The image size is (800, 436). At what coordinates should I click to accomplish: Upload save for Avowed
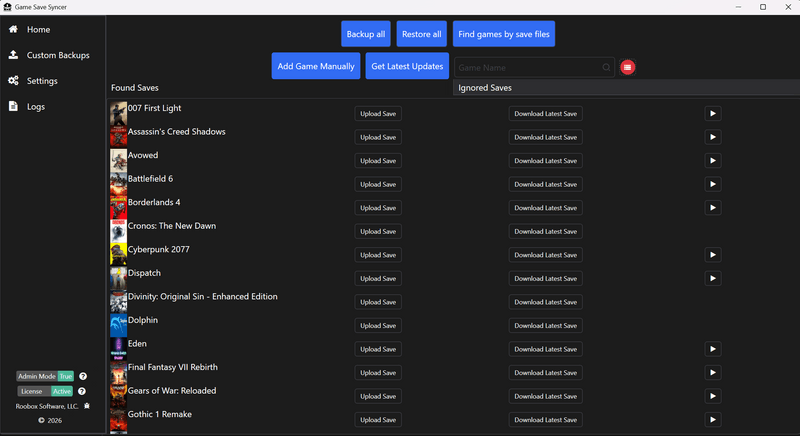pyautogui.click(x=378, y=161)
